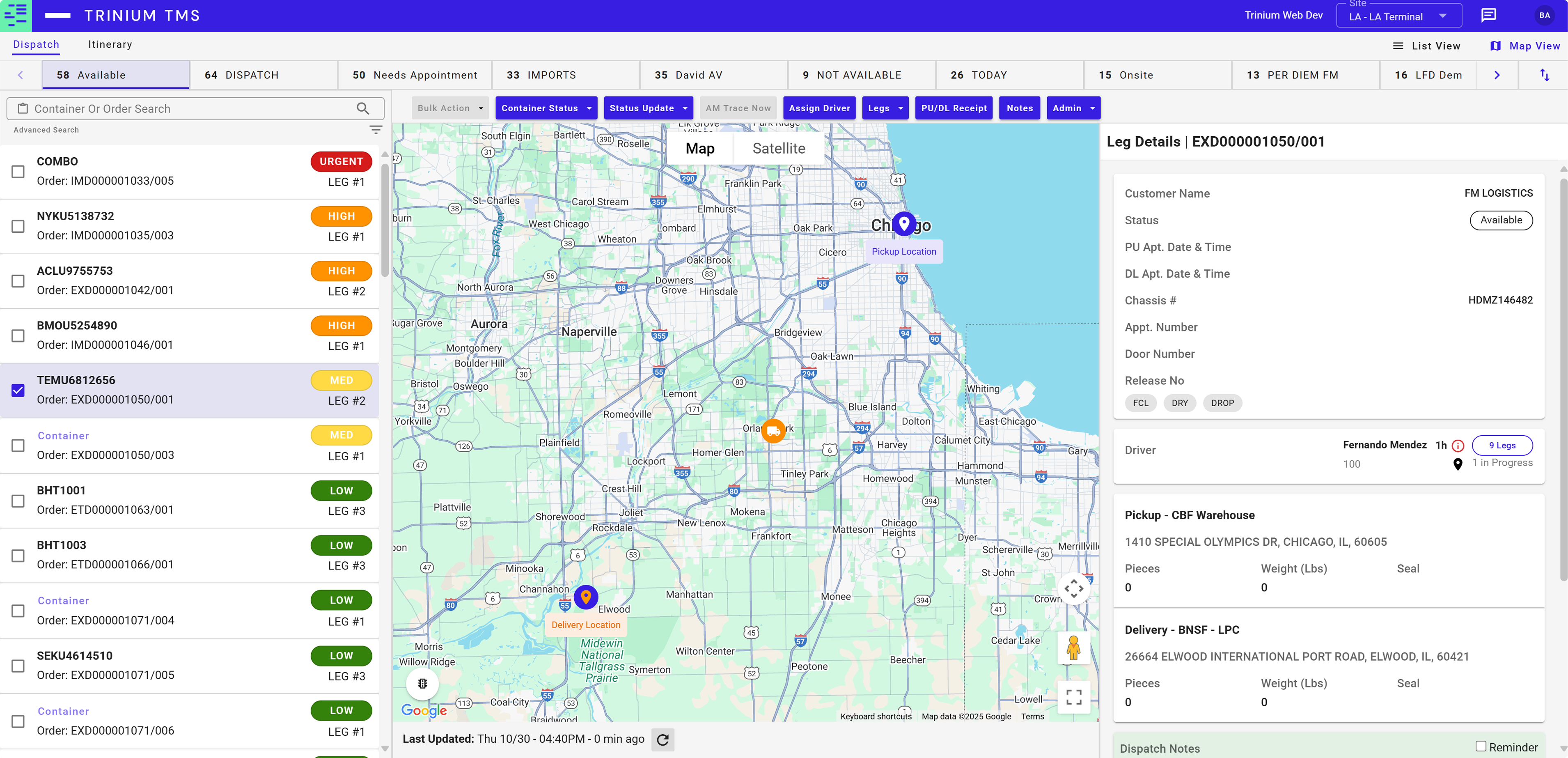
Task: Check the NYKU5138732 container checkbox
Action: tap(18, 226)
